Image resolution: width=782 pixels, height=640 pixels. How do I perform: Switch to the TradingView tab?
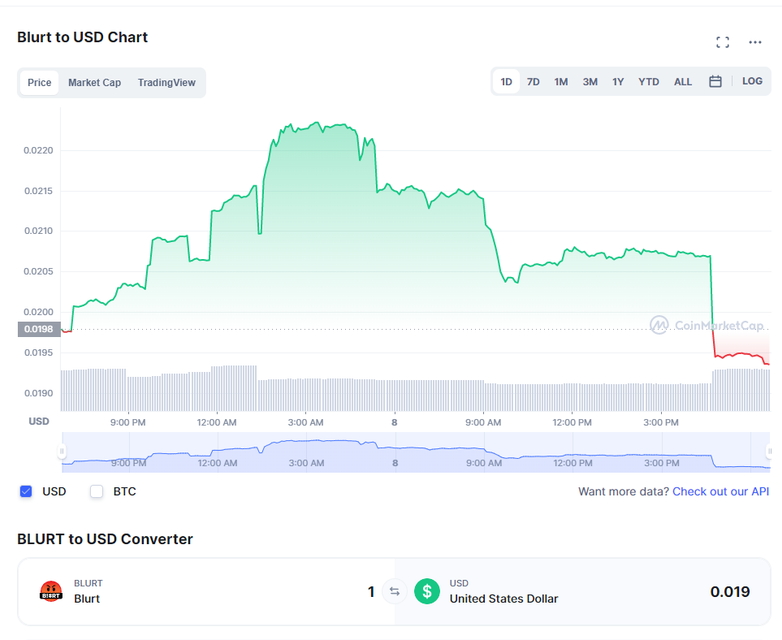tap(167, 83)
